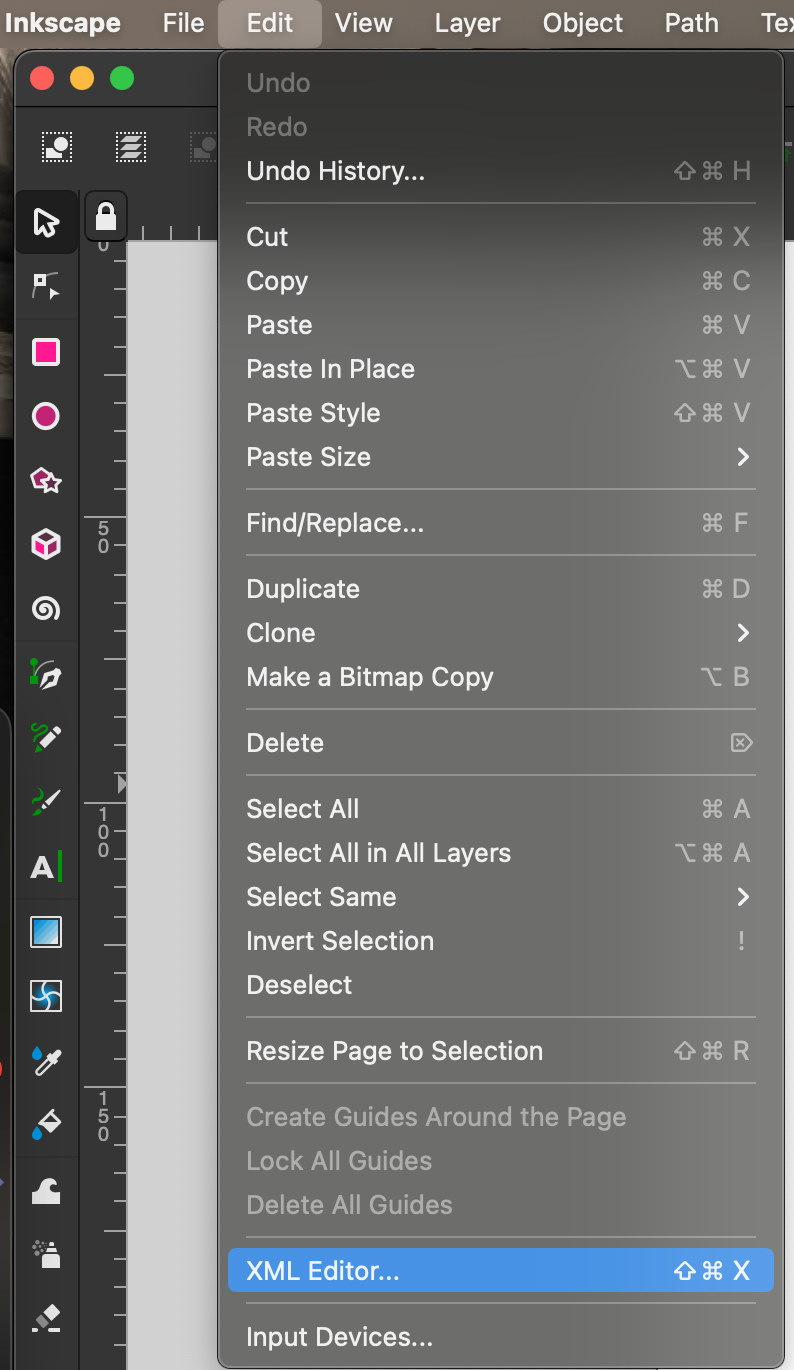
Task: Choose Delete from Edit menu
Action: [x=501, y=743]
